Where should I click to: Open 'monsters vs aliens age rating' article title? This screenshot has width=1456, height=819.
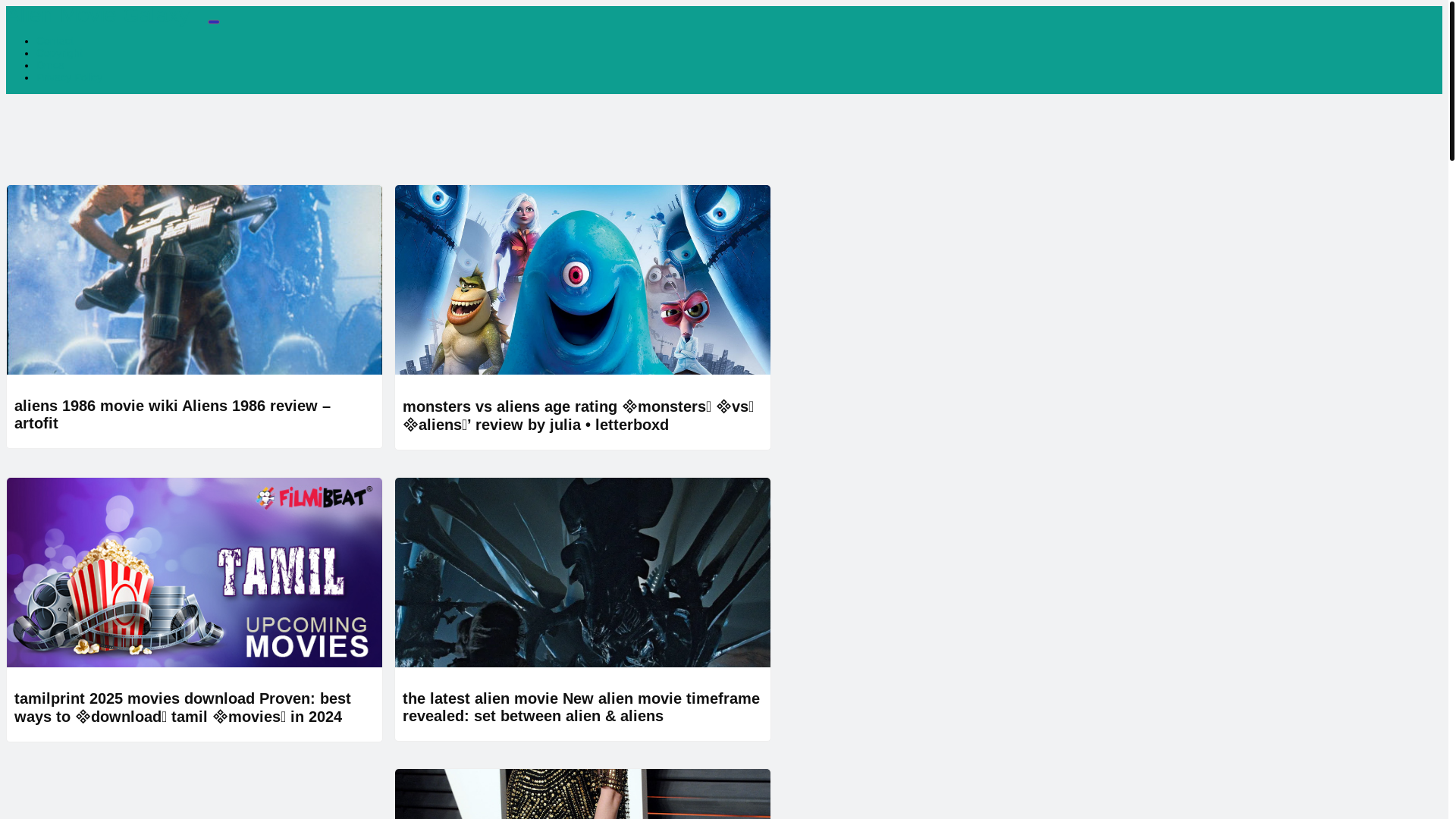point(578,416)
